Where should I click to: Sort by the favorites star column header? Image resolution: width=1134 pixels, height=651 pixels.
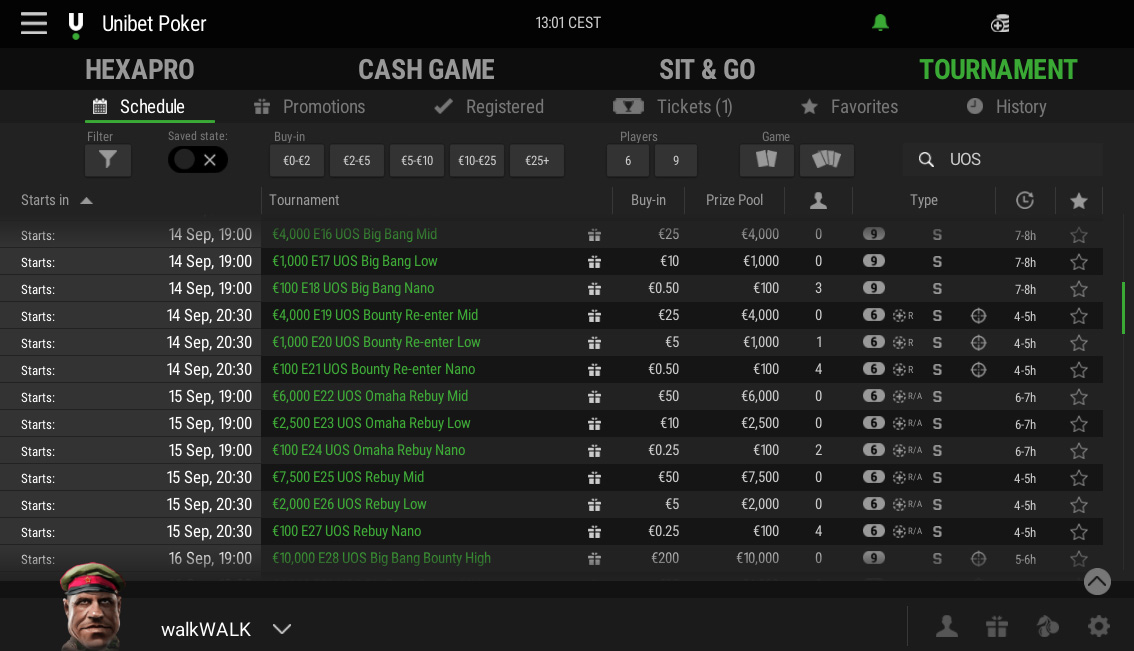1078,200
